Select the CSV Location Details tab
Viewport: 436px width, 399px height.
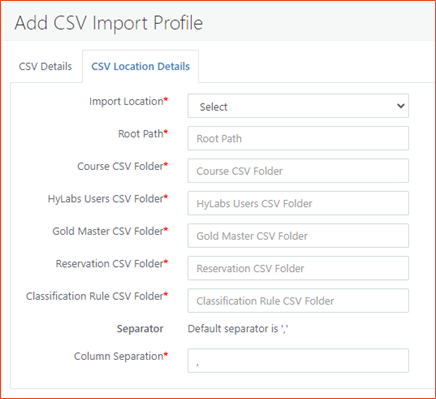coord(140,66)
